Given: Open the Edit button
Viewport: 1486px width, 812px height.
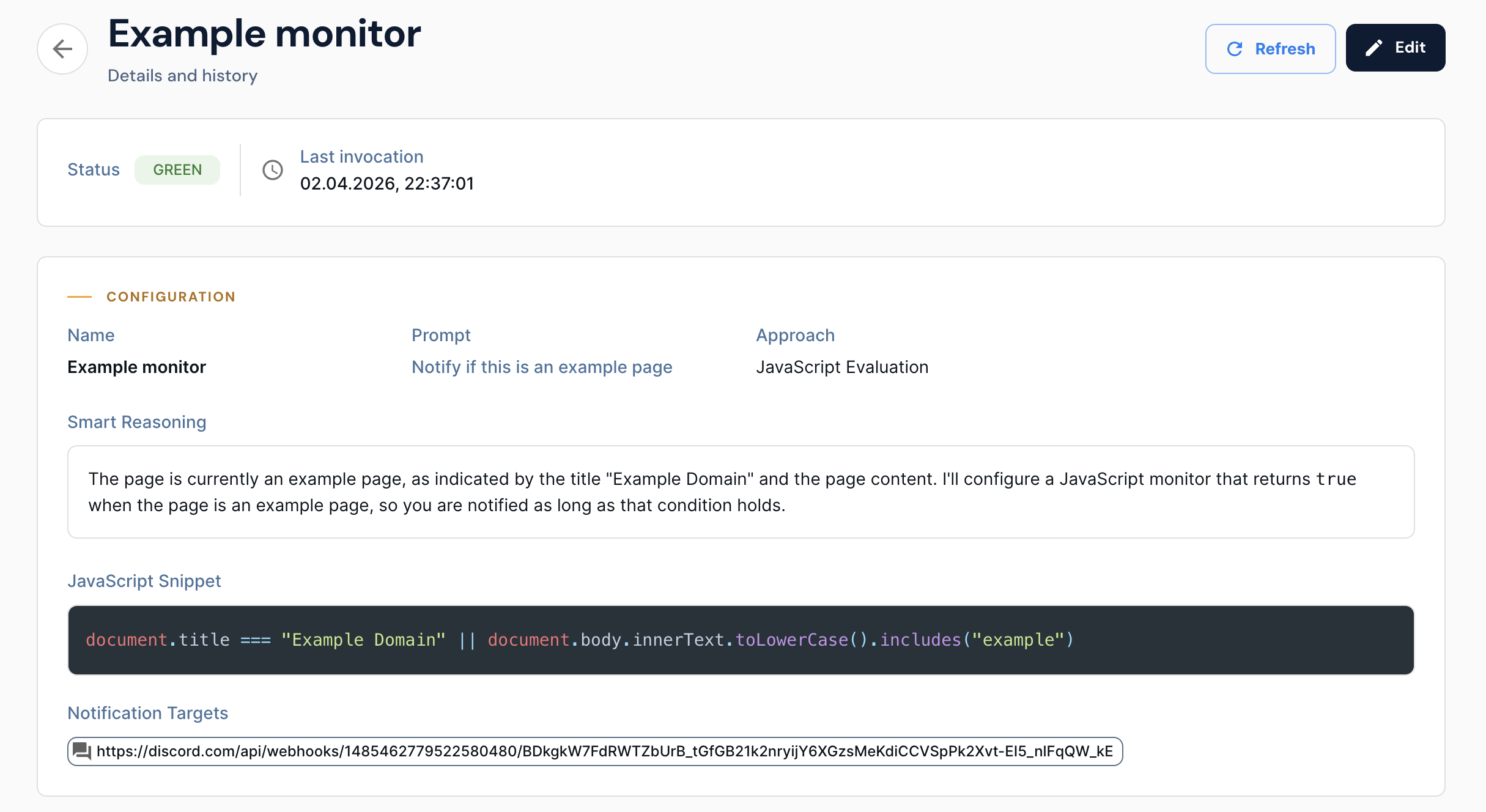Looking at the screenshot, I should coord(1395,48).
